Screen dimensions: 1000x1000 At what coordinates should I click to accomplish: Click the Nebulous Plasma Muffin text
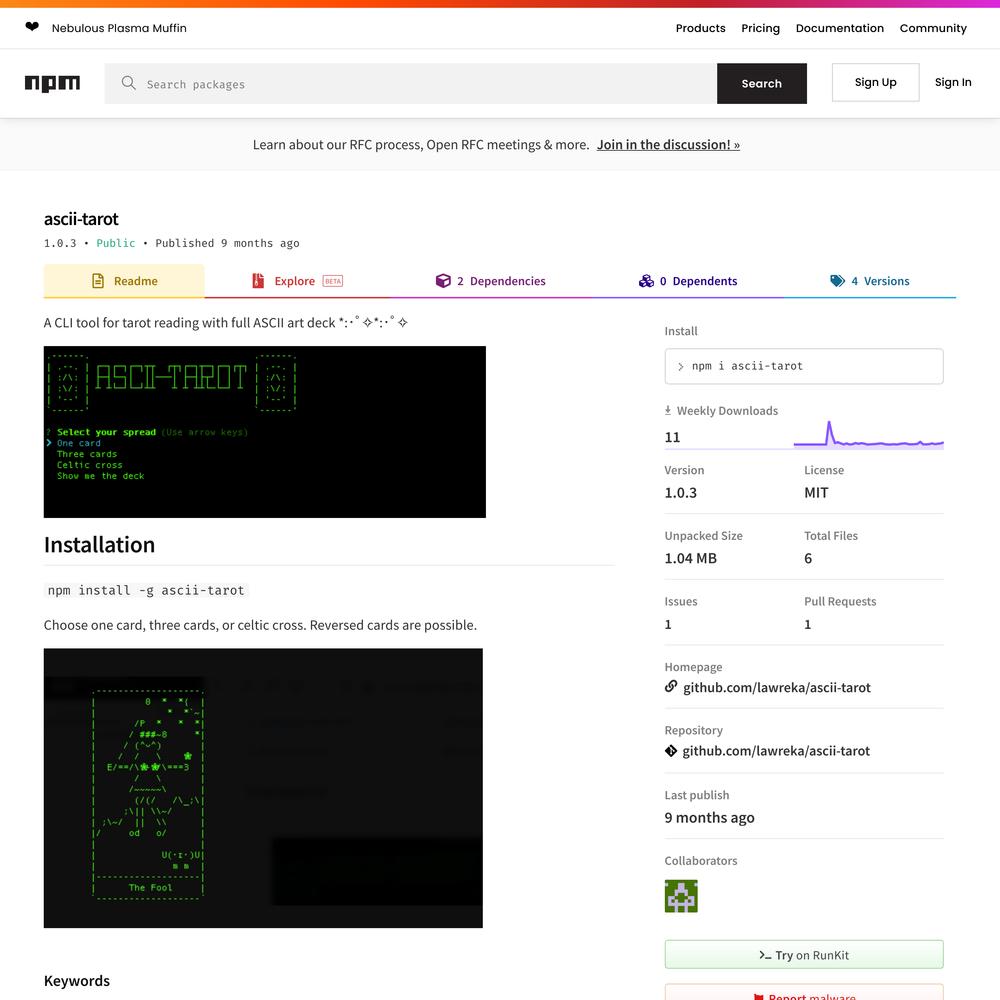(x=119, y=28)
